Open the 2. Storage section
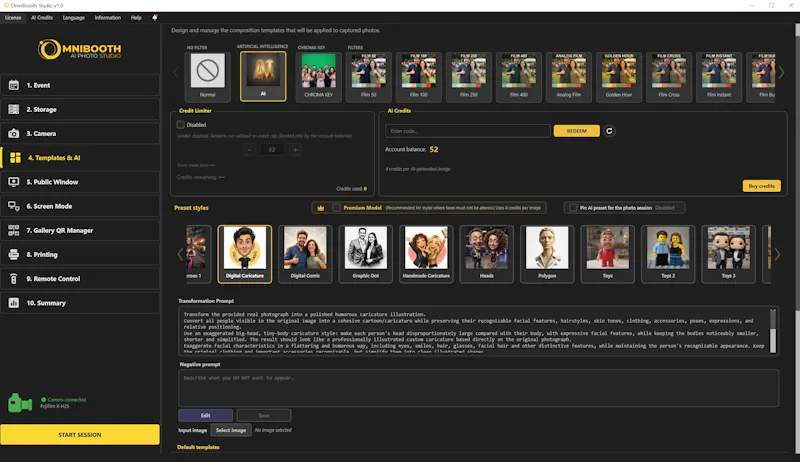 point(80,109)
